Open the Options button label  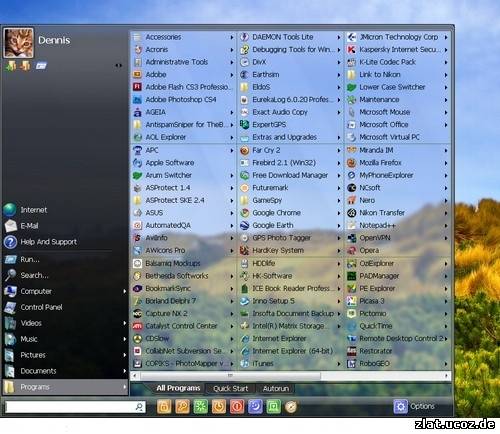click(422, 406)
